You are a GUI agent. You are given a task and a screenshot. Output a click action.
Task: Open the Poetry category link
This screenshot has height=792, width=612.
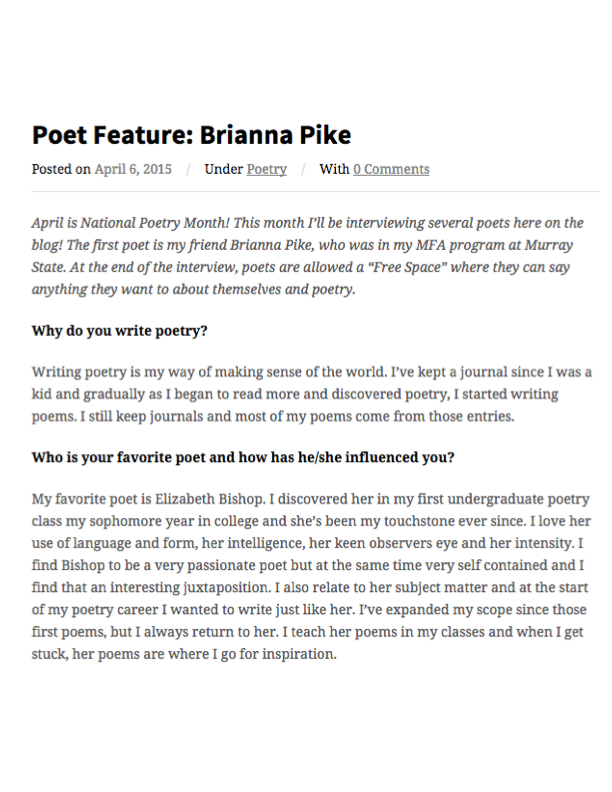coord(266,169)
